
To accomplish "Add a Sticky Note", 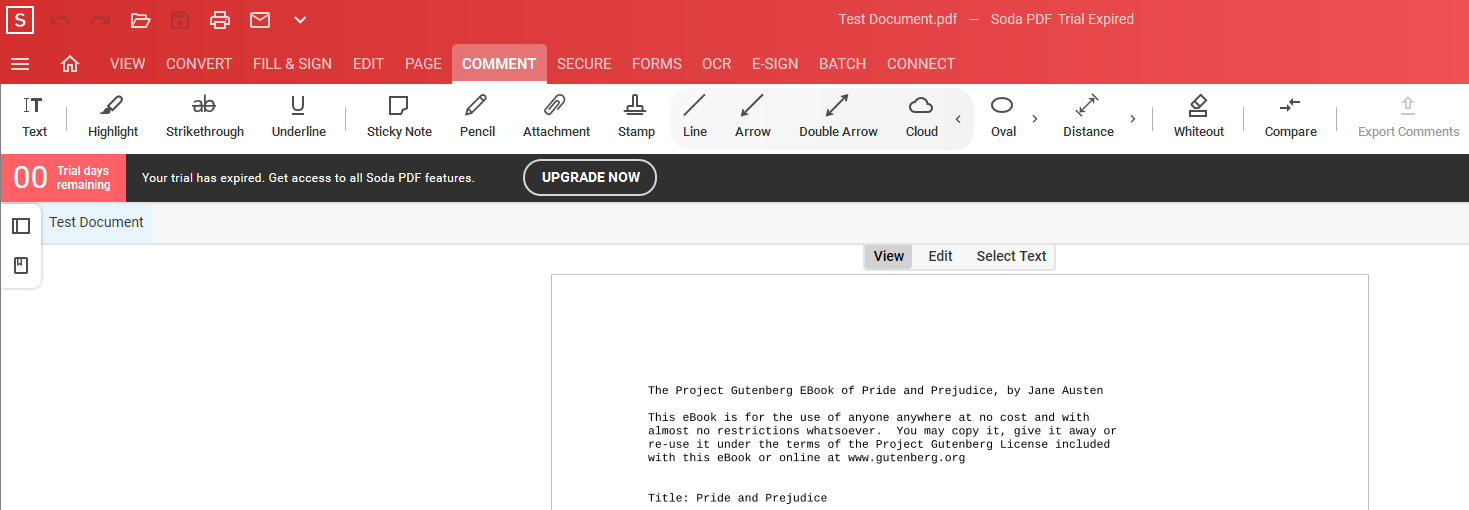I will coord(399,118).
